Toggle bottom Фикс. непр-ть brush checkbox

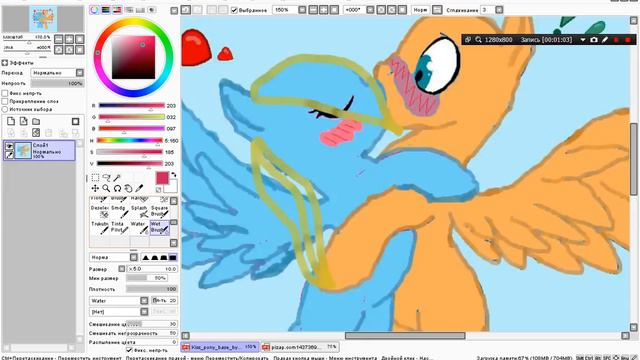point(129,350)
